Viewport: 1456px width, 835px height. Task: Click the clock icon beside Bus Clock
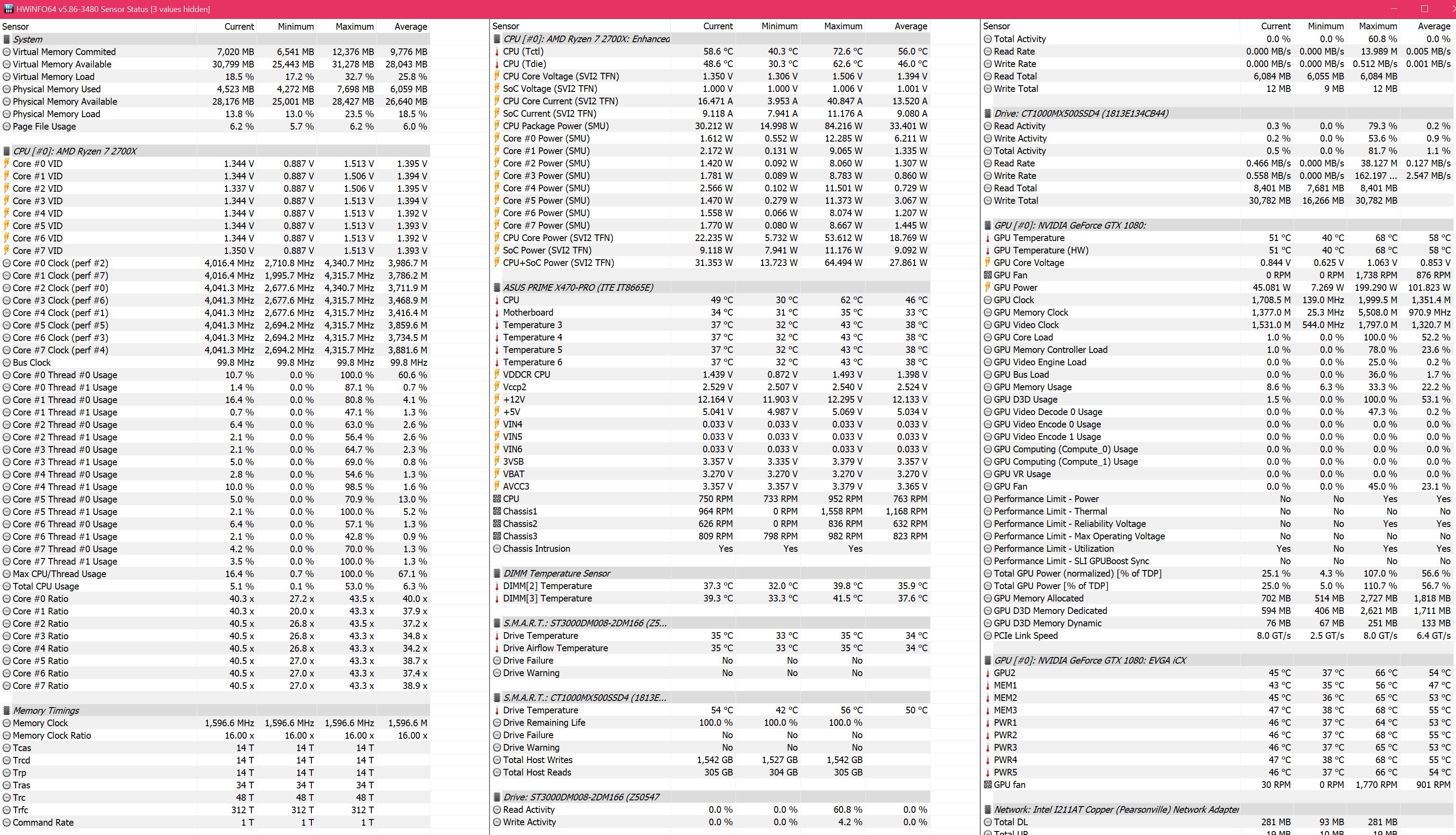[x=6, y=362]
